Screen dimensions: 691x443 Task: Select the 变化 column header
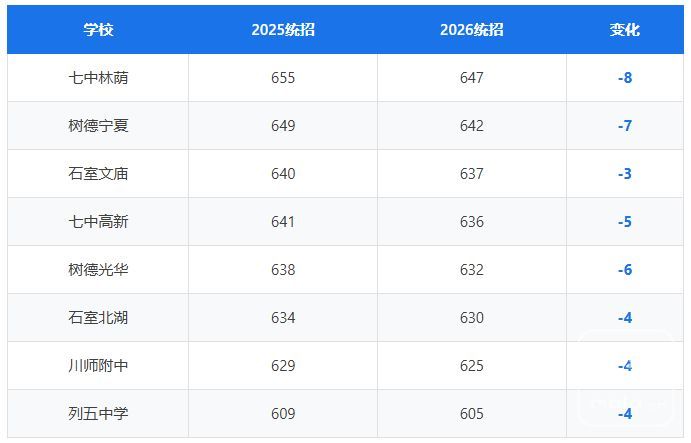(x=625, y=30)
